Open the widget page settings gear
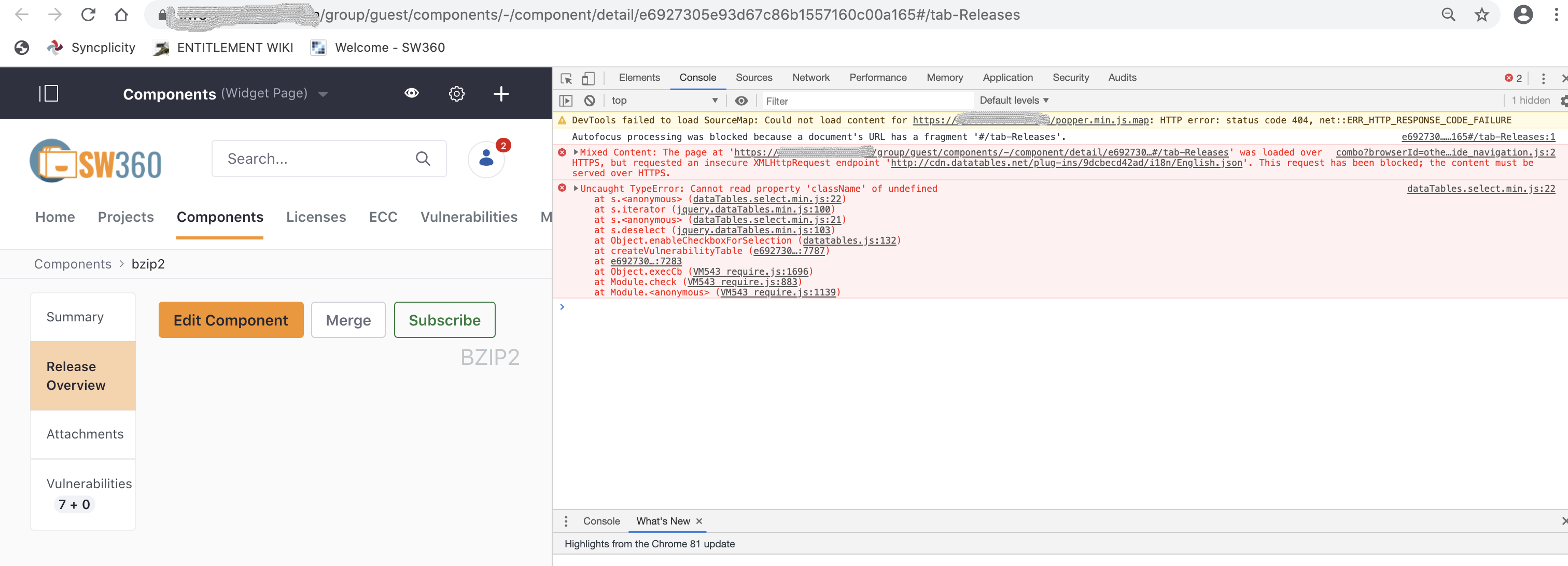Image resolution: width=1568 pixels, height=566 pixels. [x=456, y=93]
